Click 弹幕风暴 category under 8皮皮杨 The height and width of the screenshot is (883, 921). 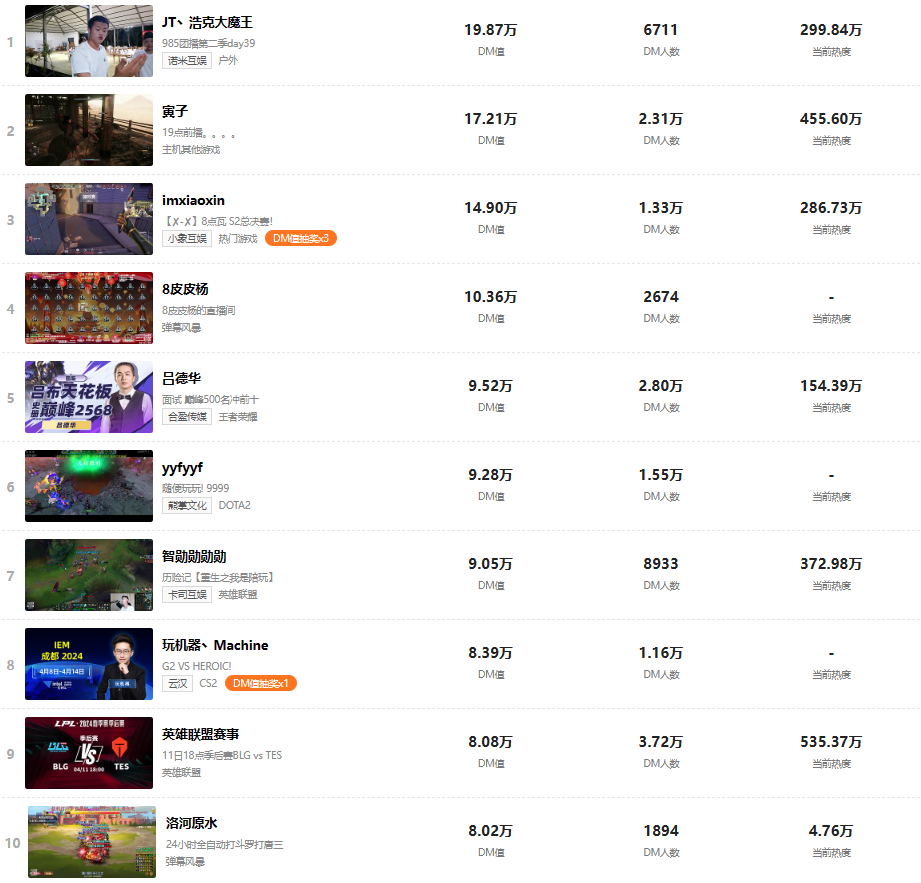[181, 327]
